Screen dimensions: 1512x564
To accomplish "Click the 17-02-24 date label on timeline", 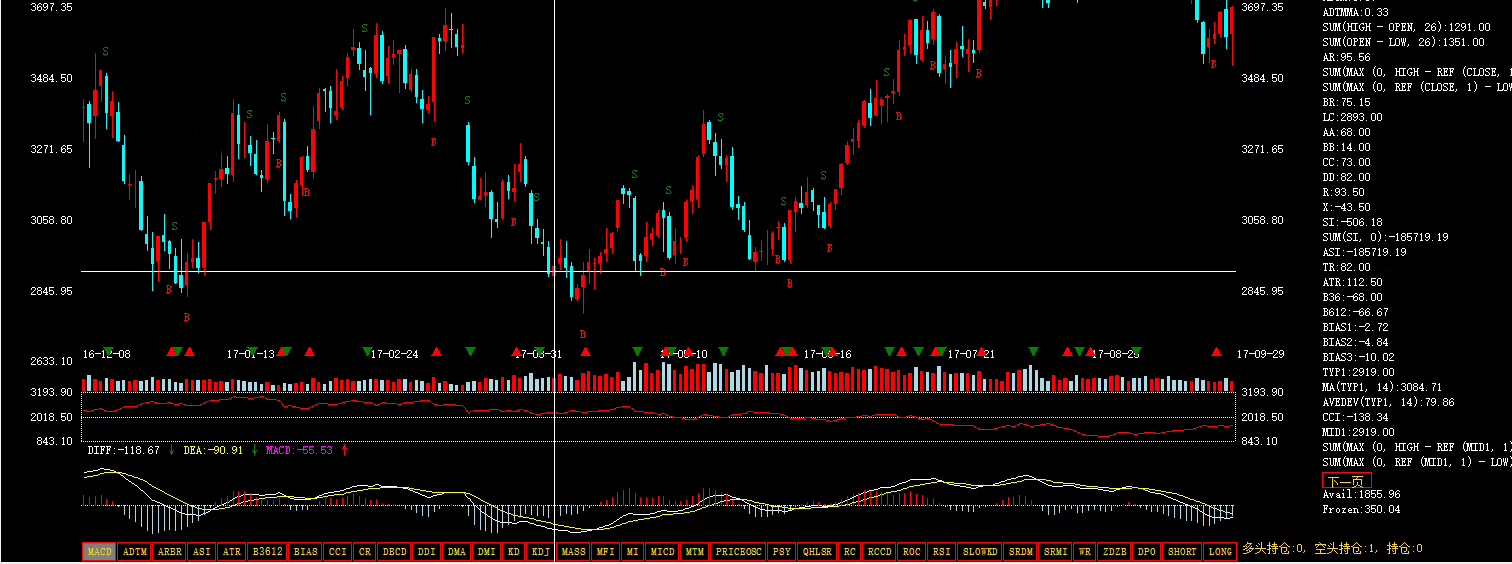I will 394,354.
